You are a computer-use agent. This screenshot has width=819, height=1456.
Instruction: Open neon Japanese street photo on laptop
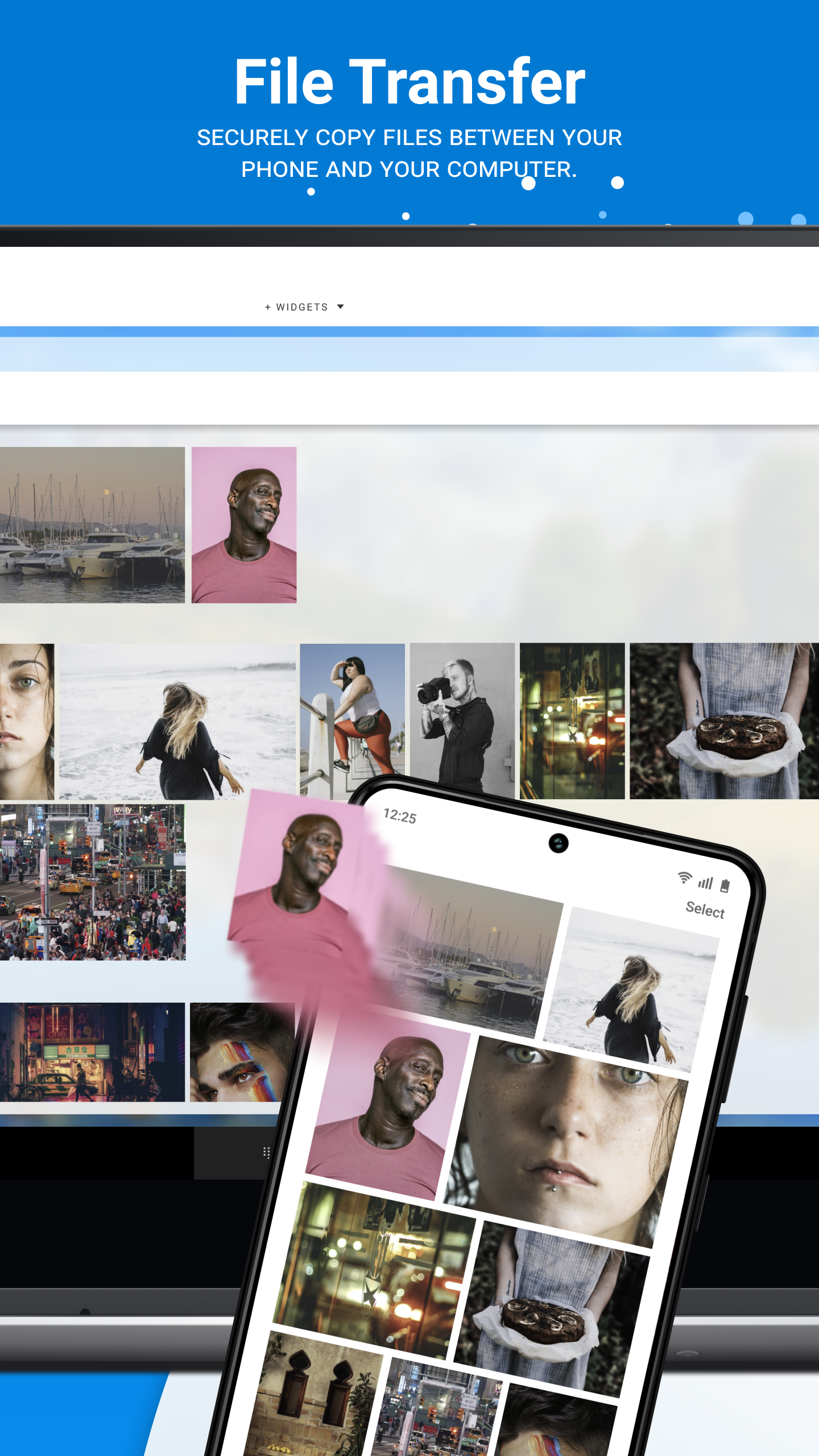click(x=92, y=1052)
